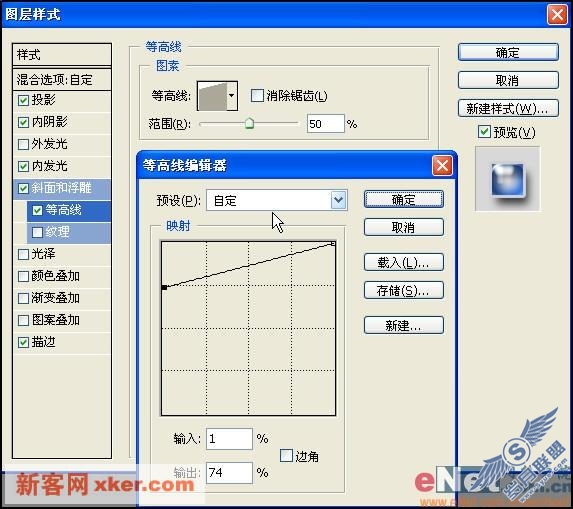Select the left curve point in mapping grid
Viewport: 573px width, 509px height.
tap(164, 288)
